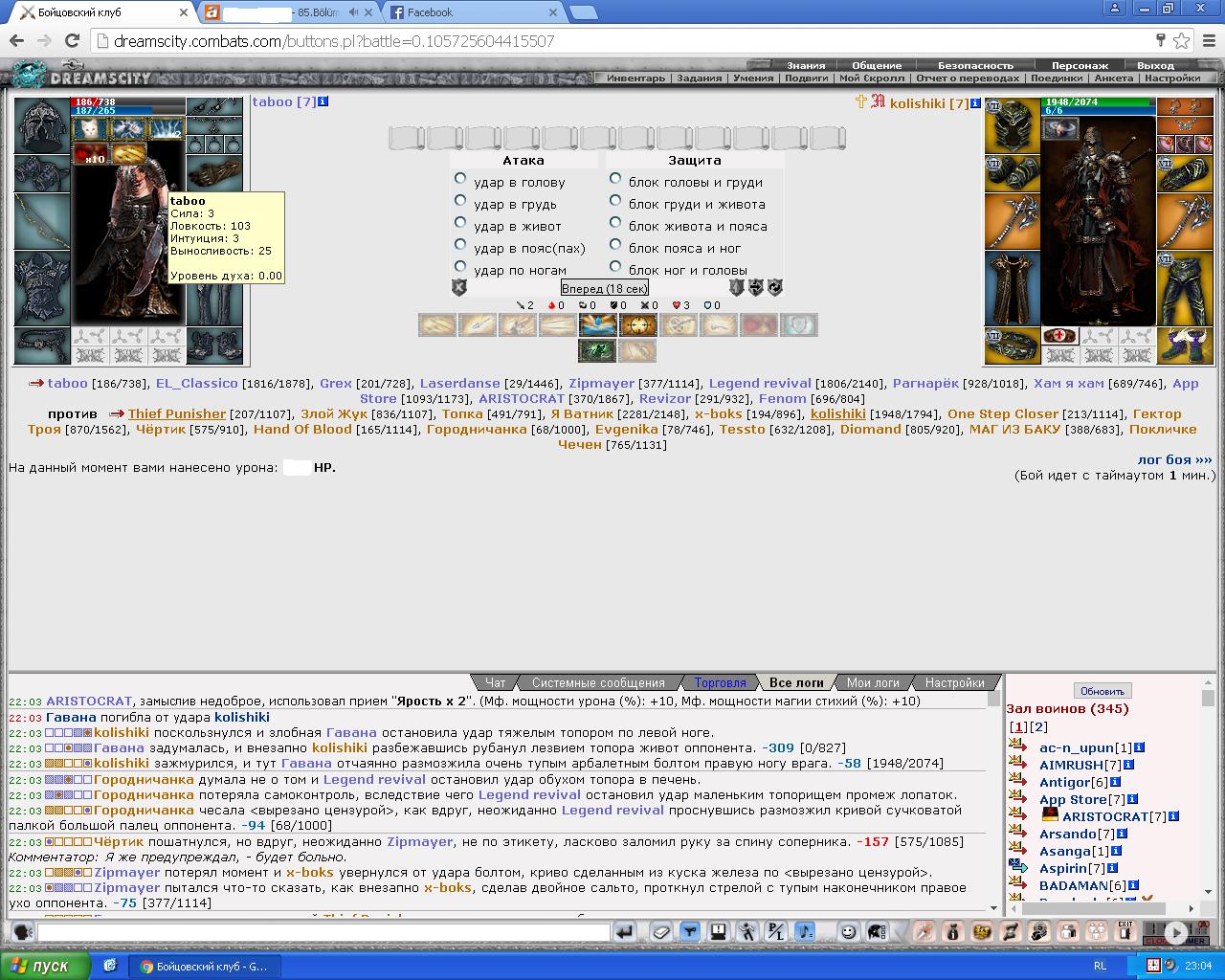Click the browser reload icon
The height and width of the screenshot is (980, 1225).
72,41
